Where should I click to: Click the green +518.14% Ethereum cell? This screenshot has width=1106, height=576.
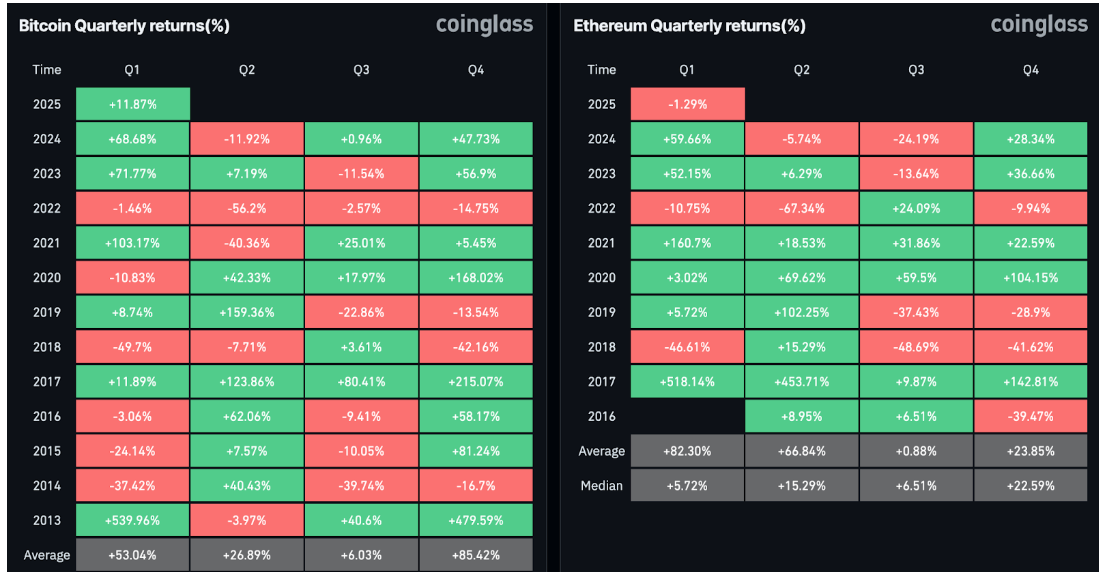coord(687,382)
